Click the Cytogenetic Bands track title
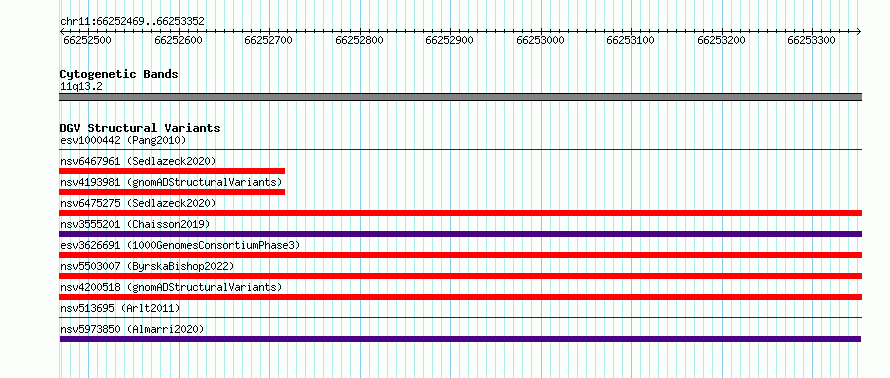The width and height of the screenshot is (890, 378). (x=119, y=74)
